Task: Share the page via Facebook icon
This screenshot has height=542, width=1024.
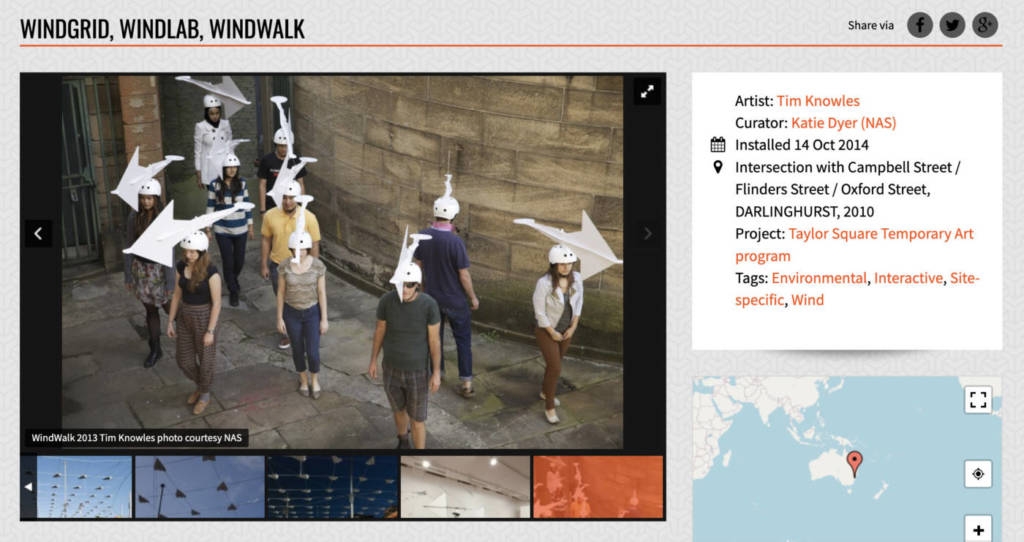Action: 920,25
